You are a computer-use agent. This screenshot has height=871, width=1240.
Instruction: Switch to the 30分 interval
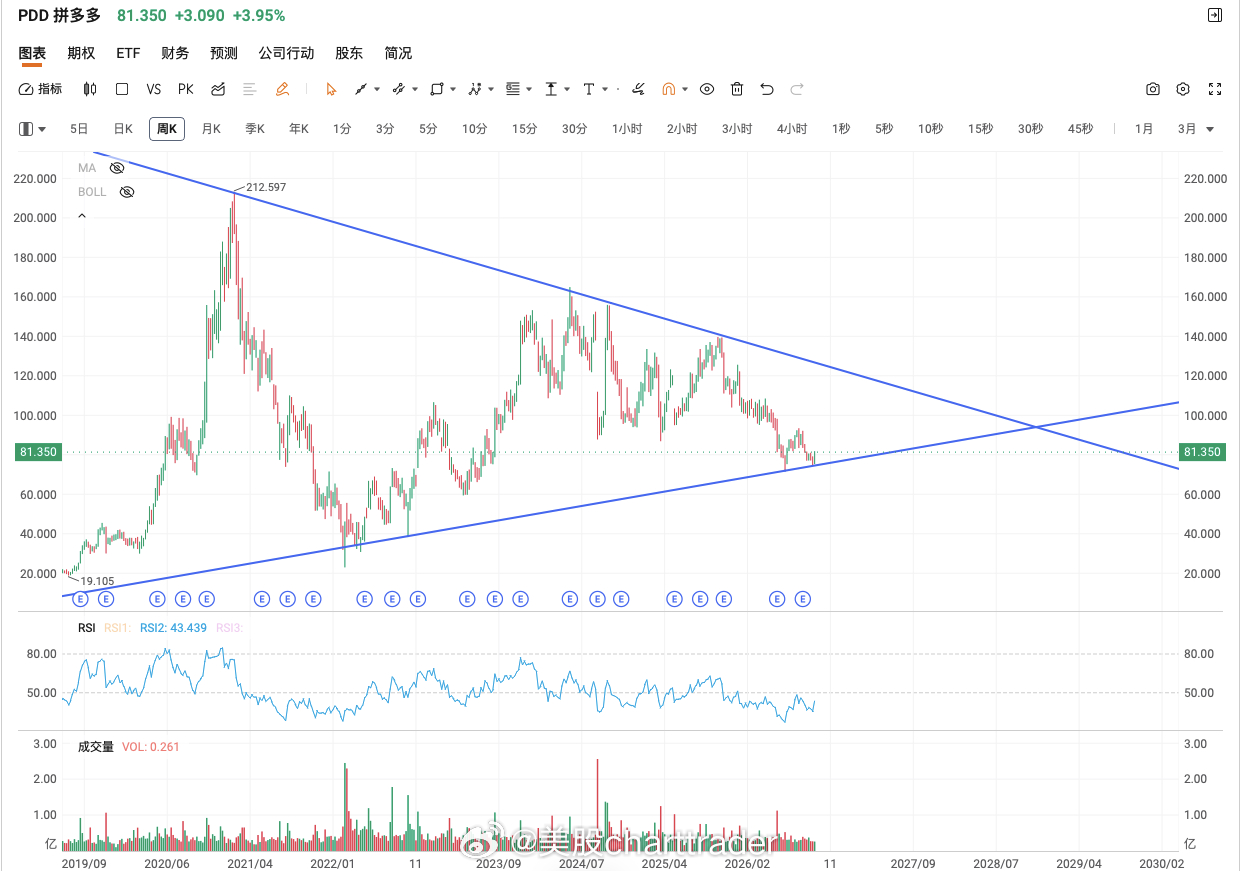coord(574,129)
